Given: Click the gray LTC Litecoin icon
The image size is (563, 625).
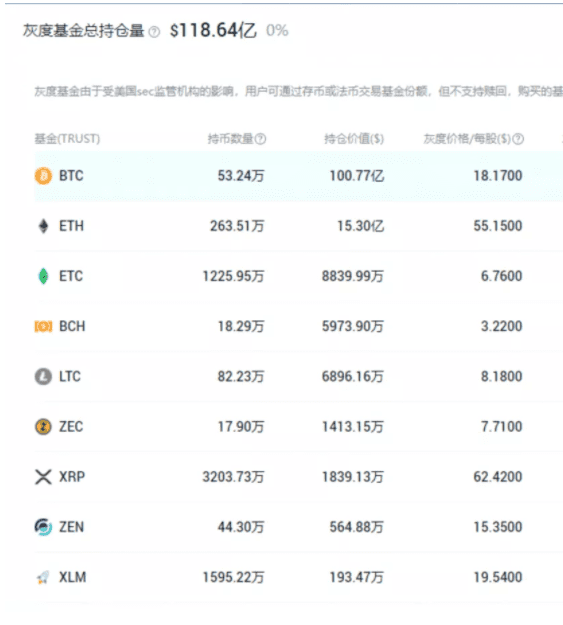Looking at the screenshot, I should 43,377.
